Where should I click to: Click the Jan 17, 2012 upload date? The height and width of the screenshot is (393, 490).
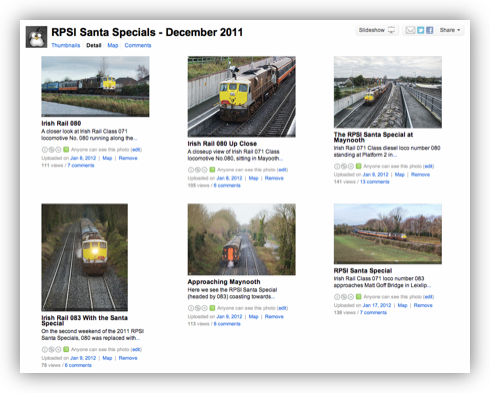(377, 305)
